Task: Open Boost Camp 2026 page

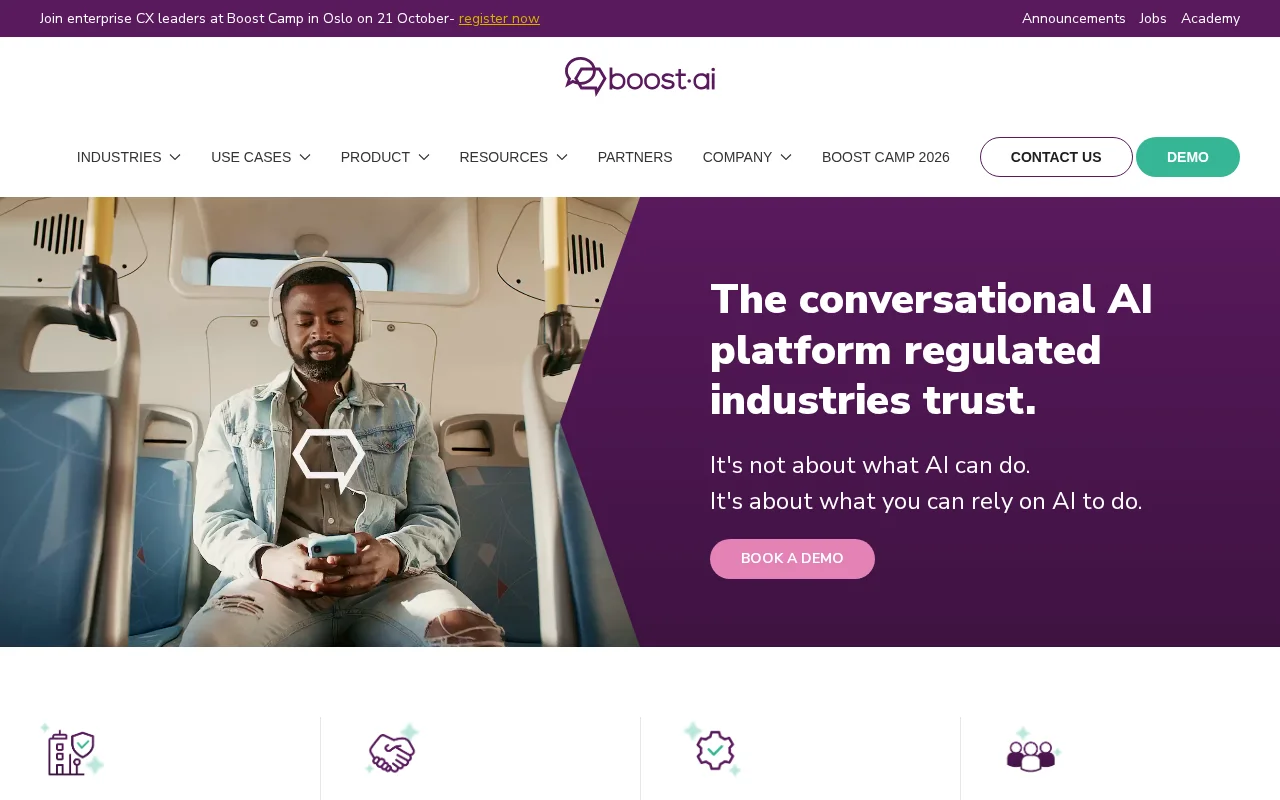Action: pyautogui.click(x=886, y=157)
